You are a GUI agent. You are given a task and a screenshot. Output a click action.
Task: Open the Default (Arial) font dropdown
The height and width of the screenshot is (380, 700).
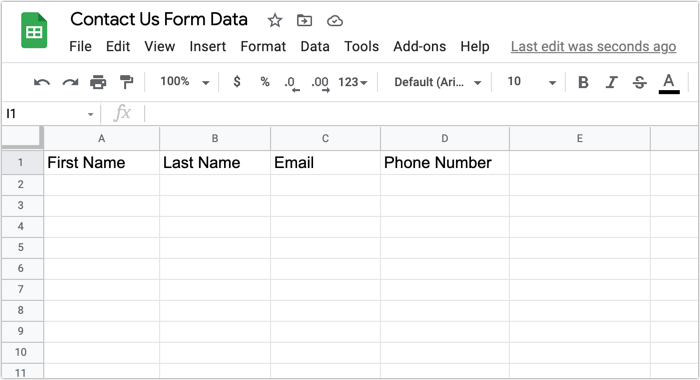[438, 82]
